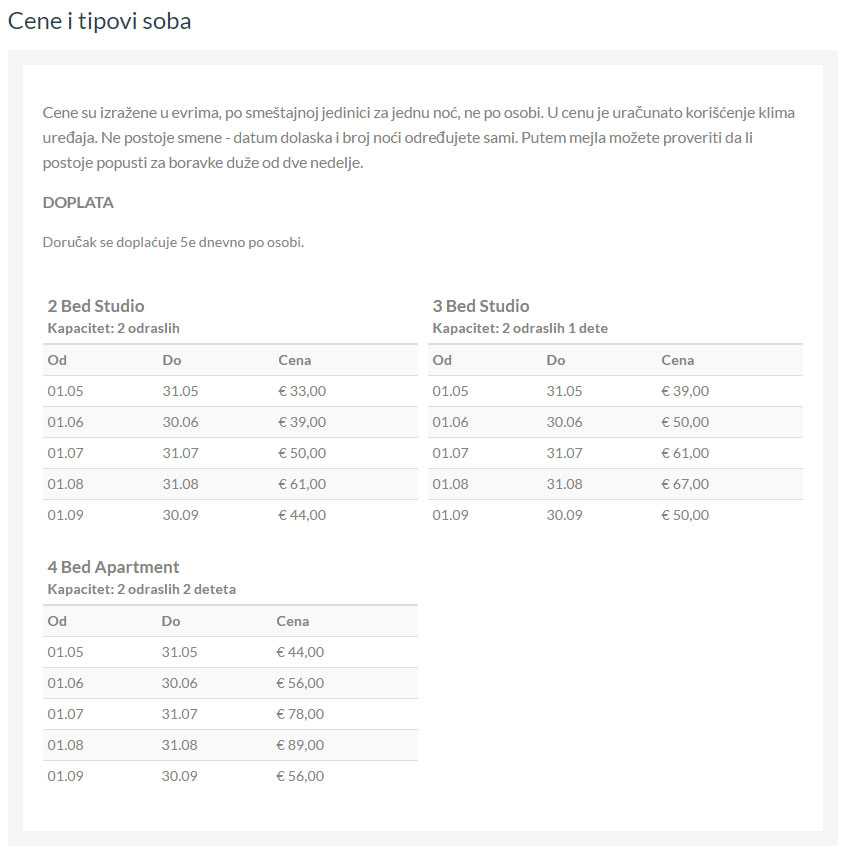Click the 01.09 start date in 3 Bed Studio table
This screenshot has height=855, width=850.
[450, 515]
